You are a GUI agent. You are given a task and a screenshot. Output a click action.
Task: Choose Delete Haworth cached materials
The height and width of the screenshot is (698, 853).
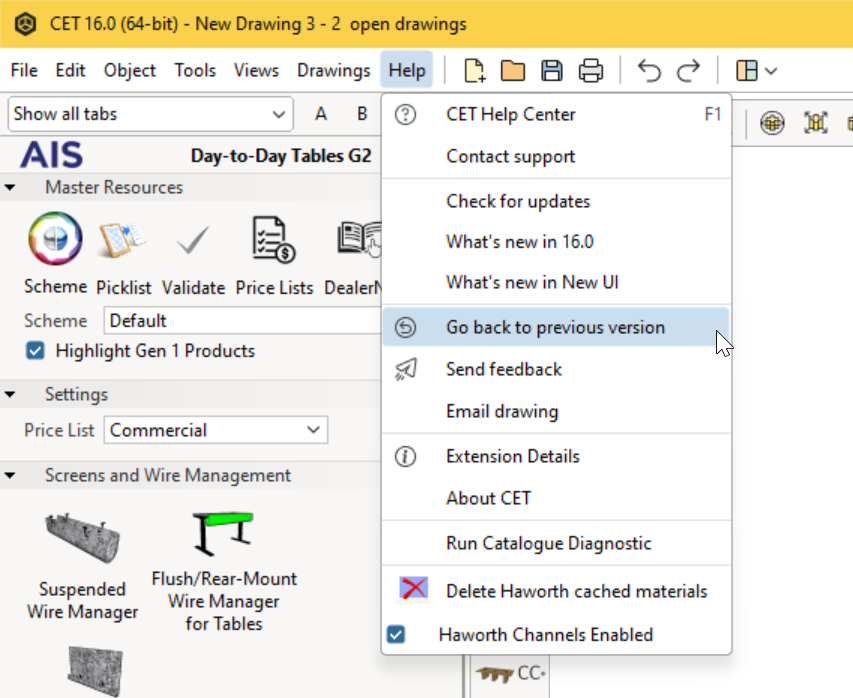pos(577,591)
